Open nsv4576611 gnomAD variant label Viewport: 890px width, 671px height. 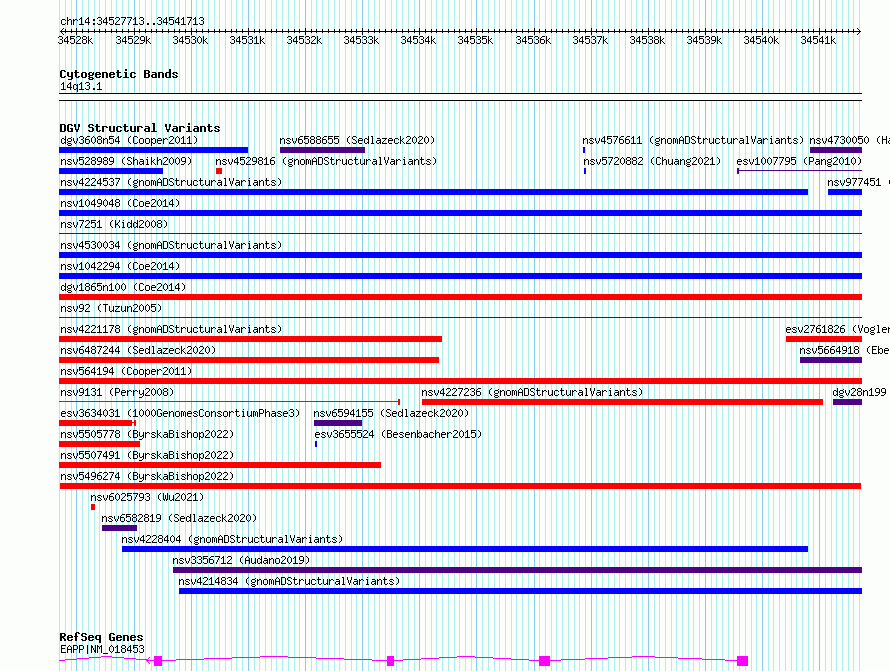693,140
